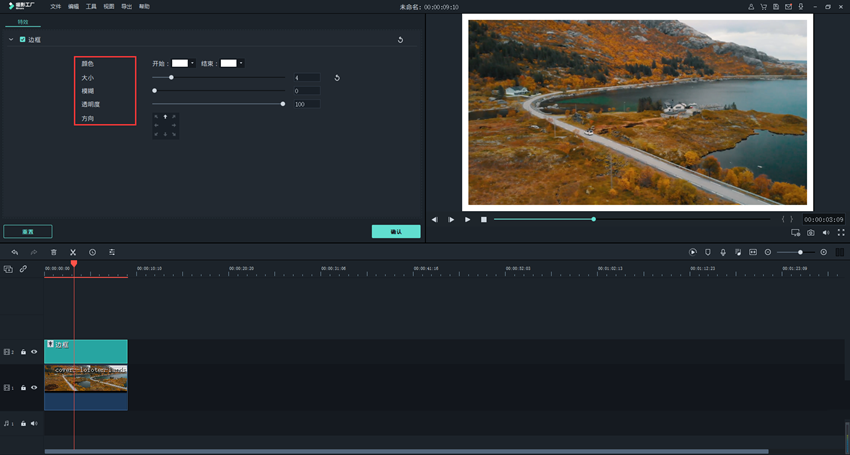Open the account user icon in title bar
The image size is (850, 455).
751,7
